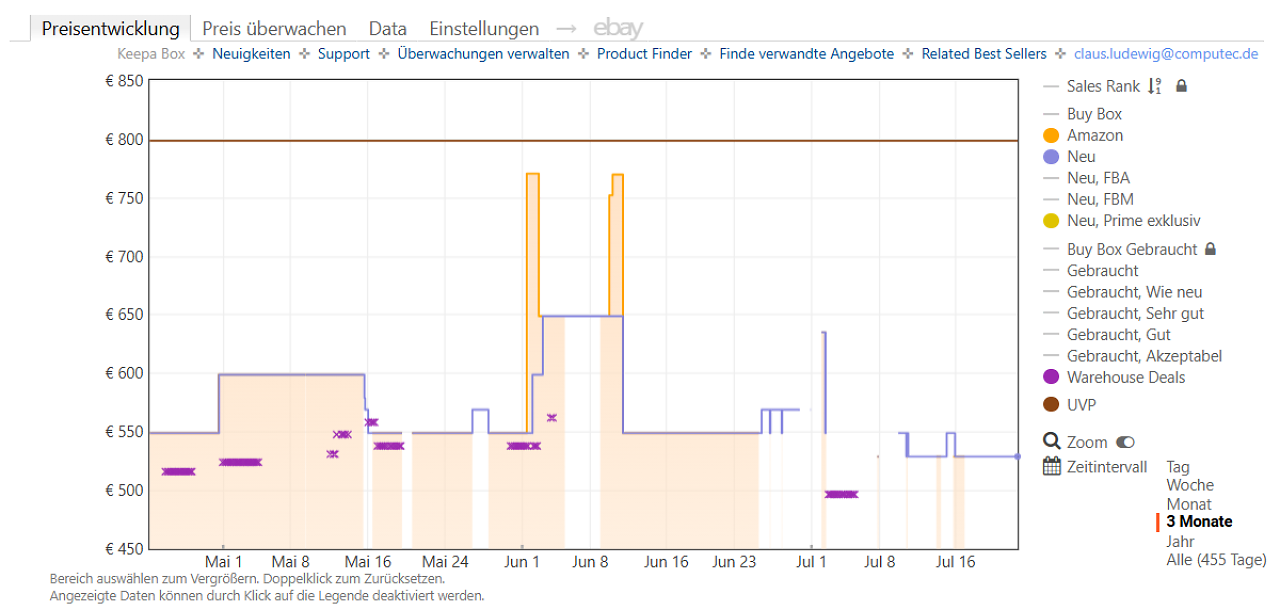
Task: Toggle the orange Amazon legend marker
Action: coord(1051,135)
